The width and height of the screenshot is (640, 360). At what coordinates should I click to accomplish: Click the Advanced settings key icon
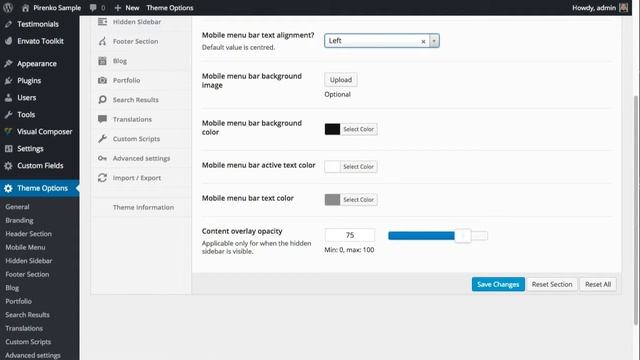(x=102, y=158)
